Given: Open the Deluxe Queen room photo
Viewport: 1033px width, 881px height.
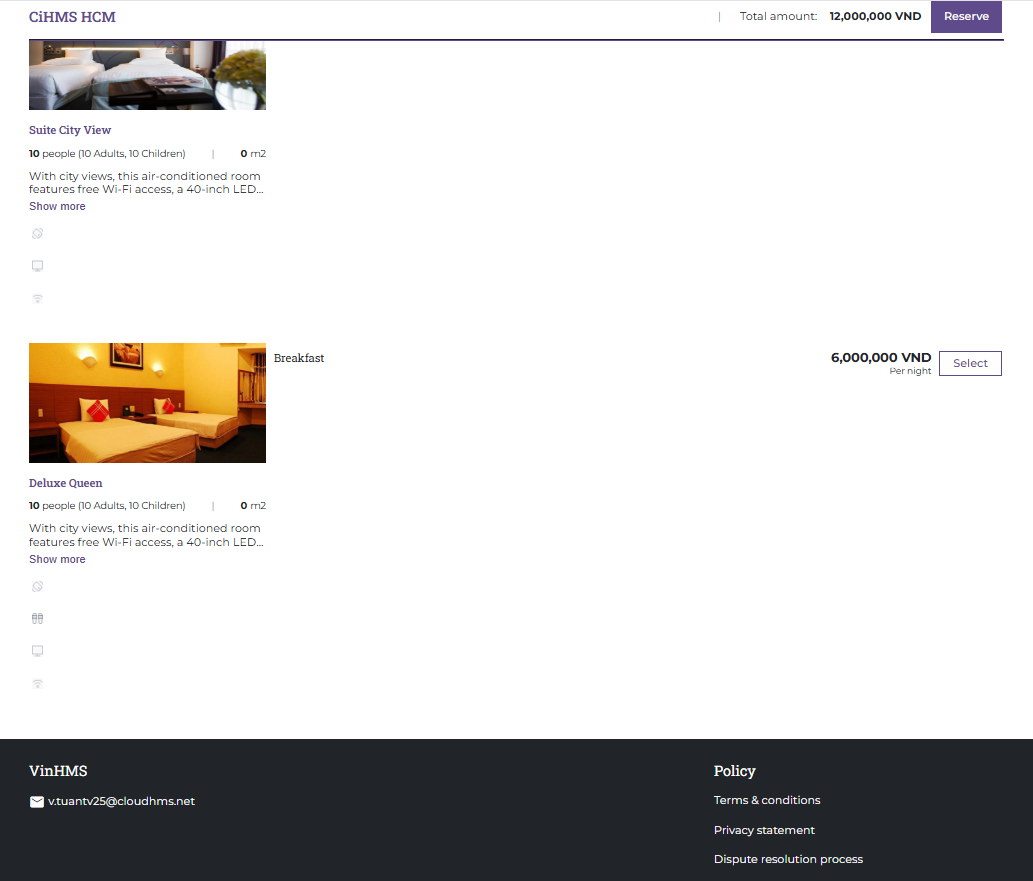Looking at the screenshot, I should (x=148, y=403).
